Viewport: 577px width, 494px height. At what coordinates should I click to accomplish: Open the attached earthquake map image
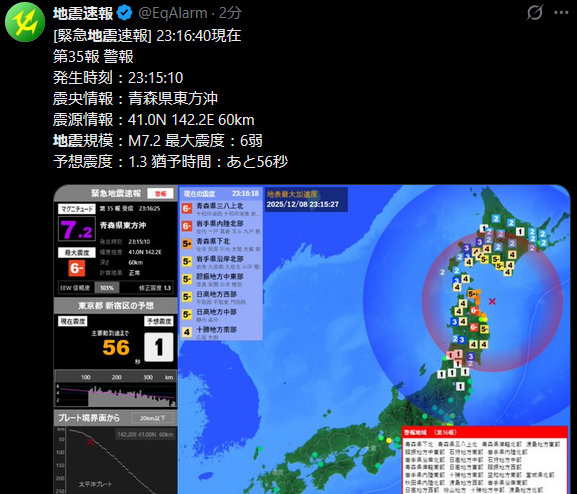[312, 339]
